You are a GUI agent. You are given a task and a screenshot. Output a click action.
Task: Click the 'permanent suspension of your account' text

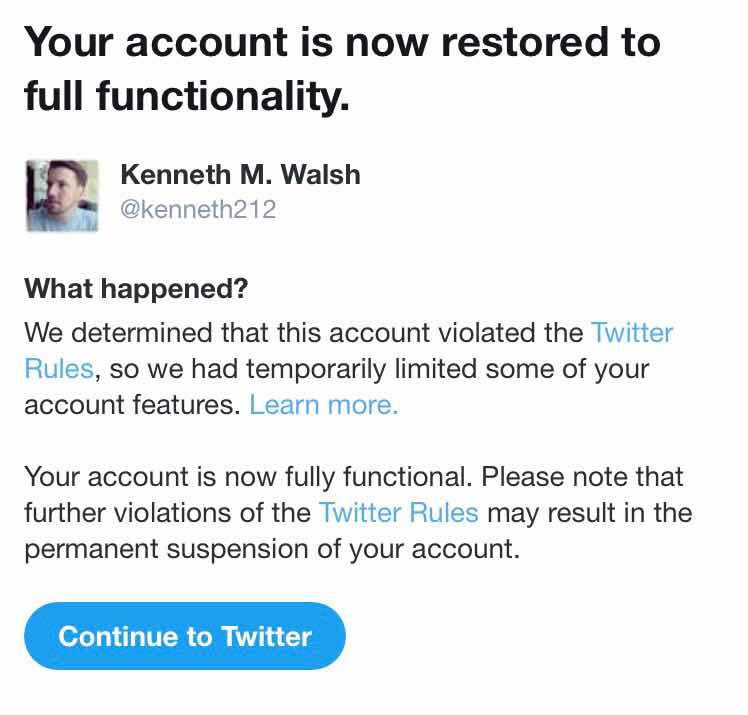(x=272, y=549)
